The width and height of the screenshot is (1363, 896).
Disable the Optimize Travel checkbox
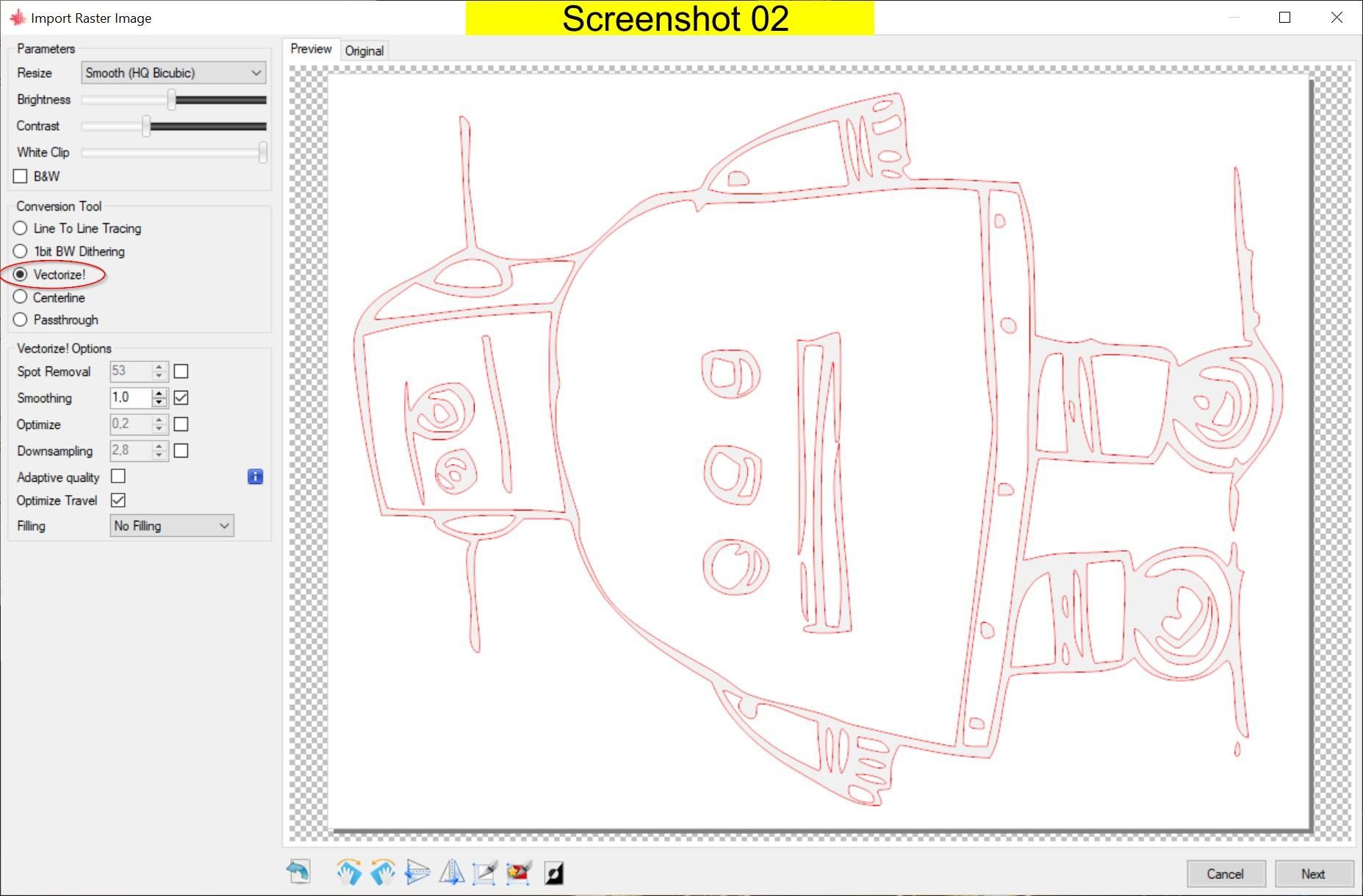coord(118,500)
